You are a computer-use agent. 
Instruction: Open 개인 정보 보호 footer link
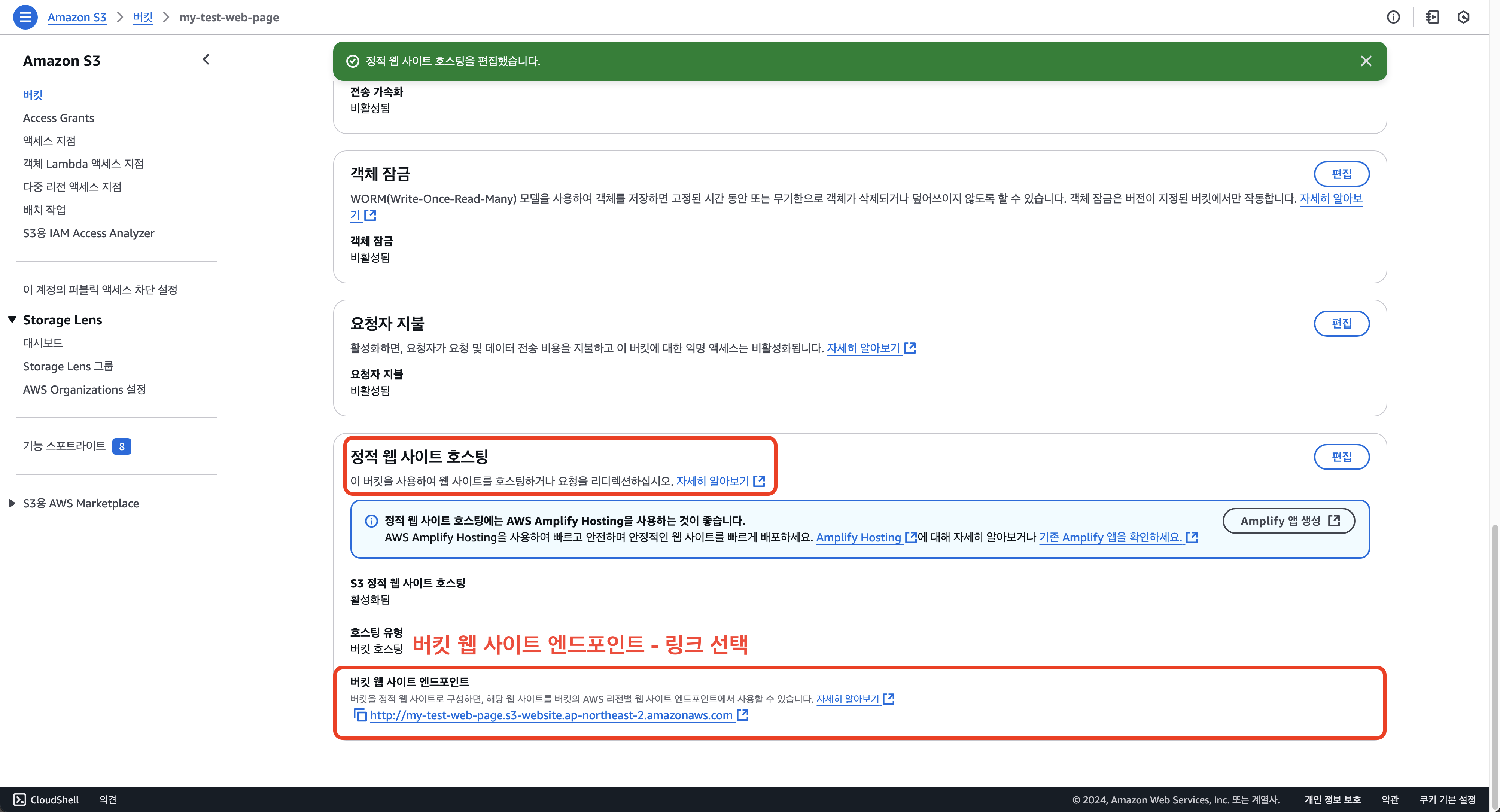click(x=1332, y=799)
